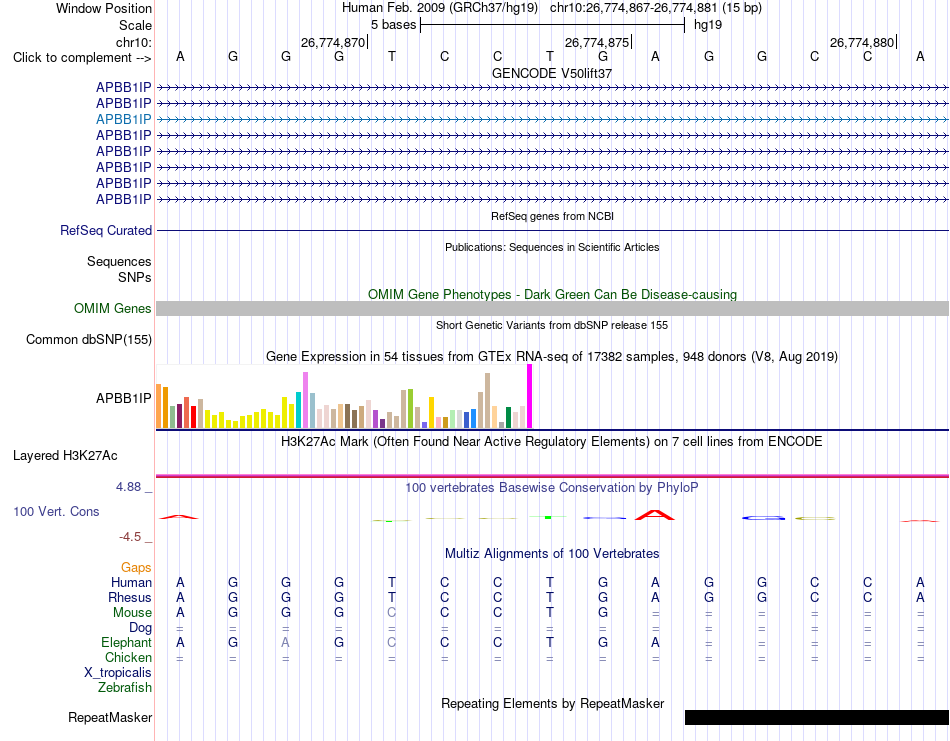Click the APBB1IP label beside the GTEx bar chart
950x741 pixels.
124,398
